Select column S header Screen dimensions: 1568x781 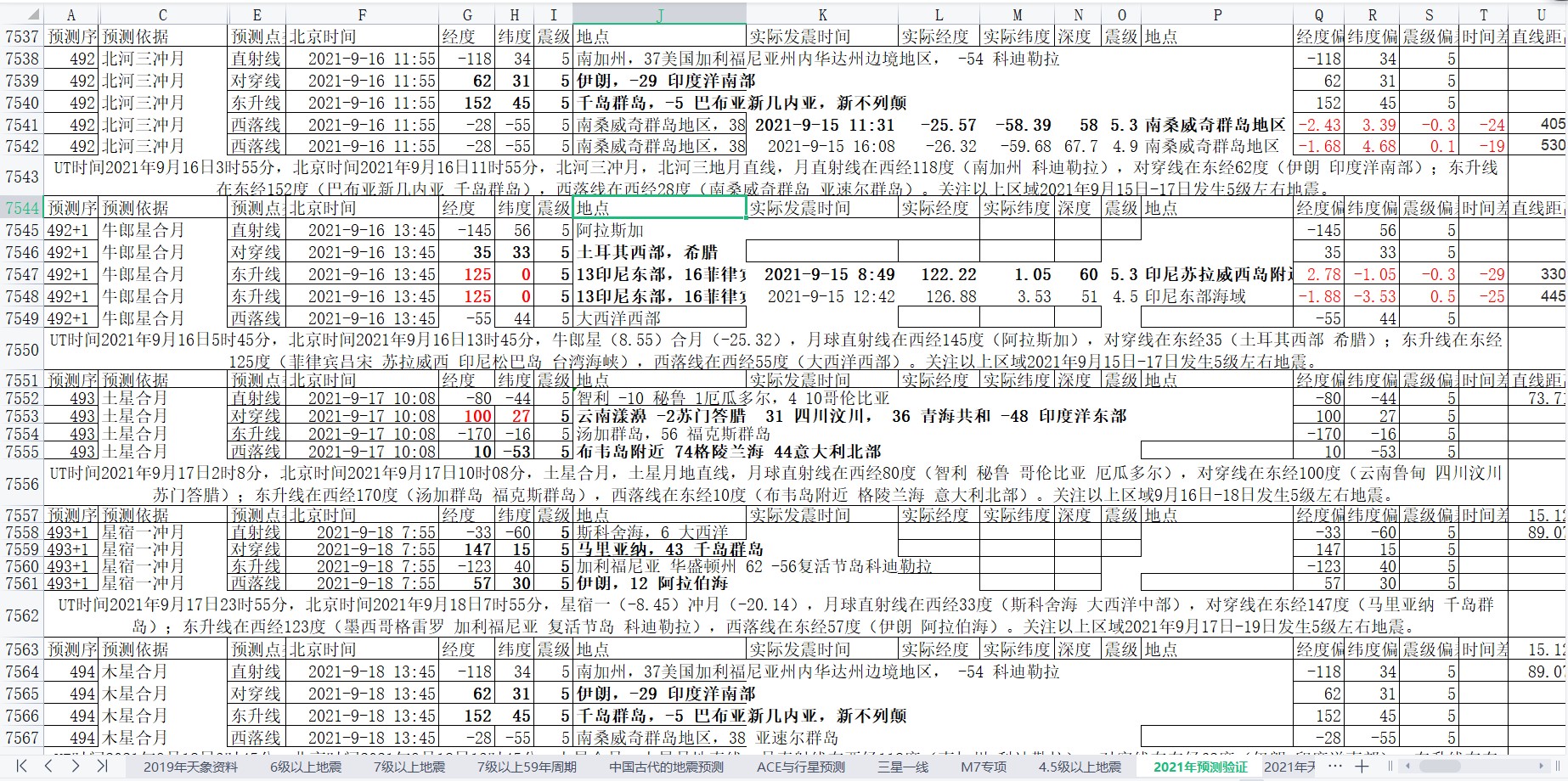[x=1430, y=14]
